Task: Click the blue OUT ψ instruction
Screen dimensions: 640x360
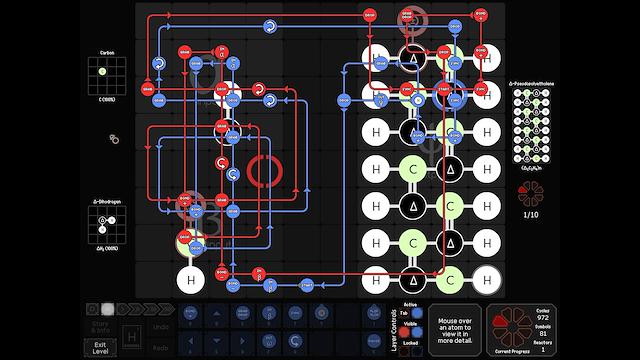Action: tap(381, 100)
